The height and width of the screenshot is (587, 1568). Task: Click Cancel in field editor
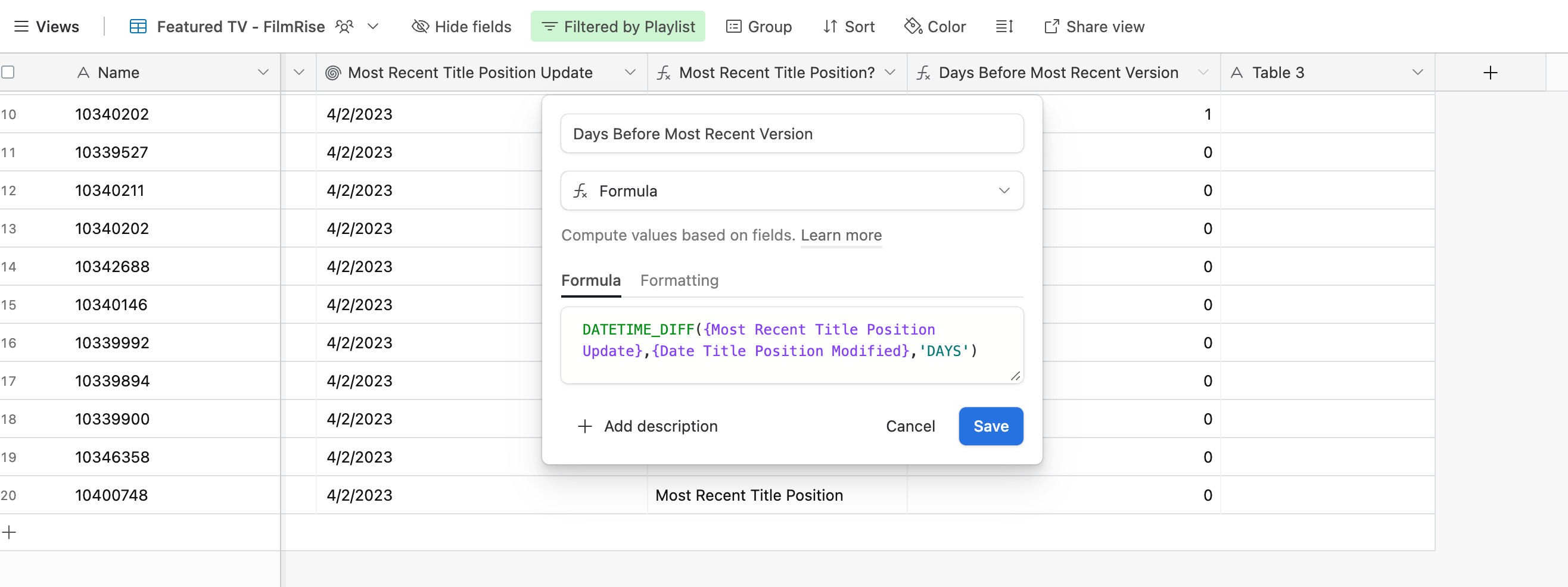point(910,426)
